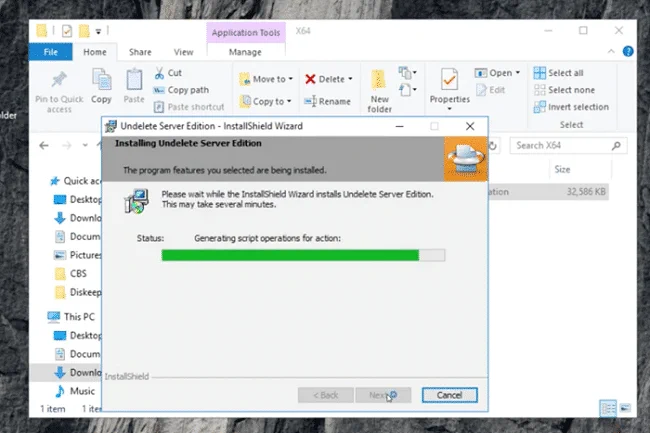Image resolution: width=650 pixels, height=433 pixels.
Task: Open Downloads under This PC
Action: coord(78,373)
